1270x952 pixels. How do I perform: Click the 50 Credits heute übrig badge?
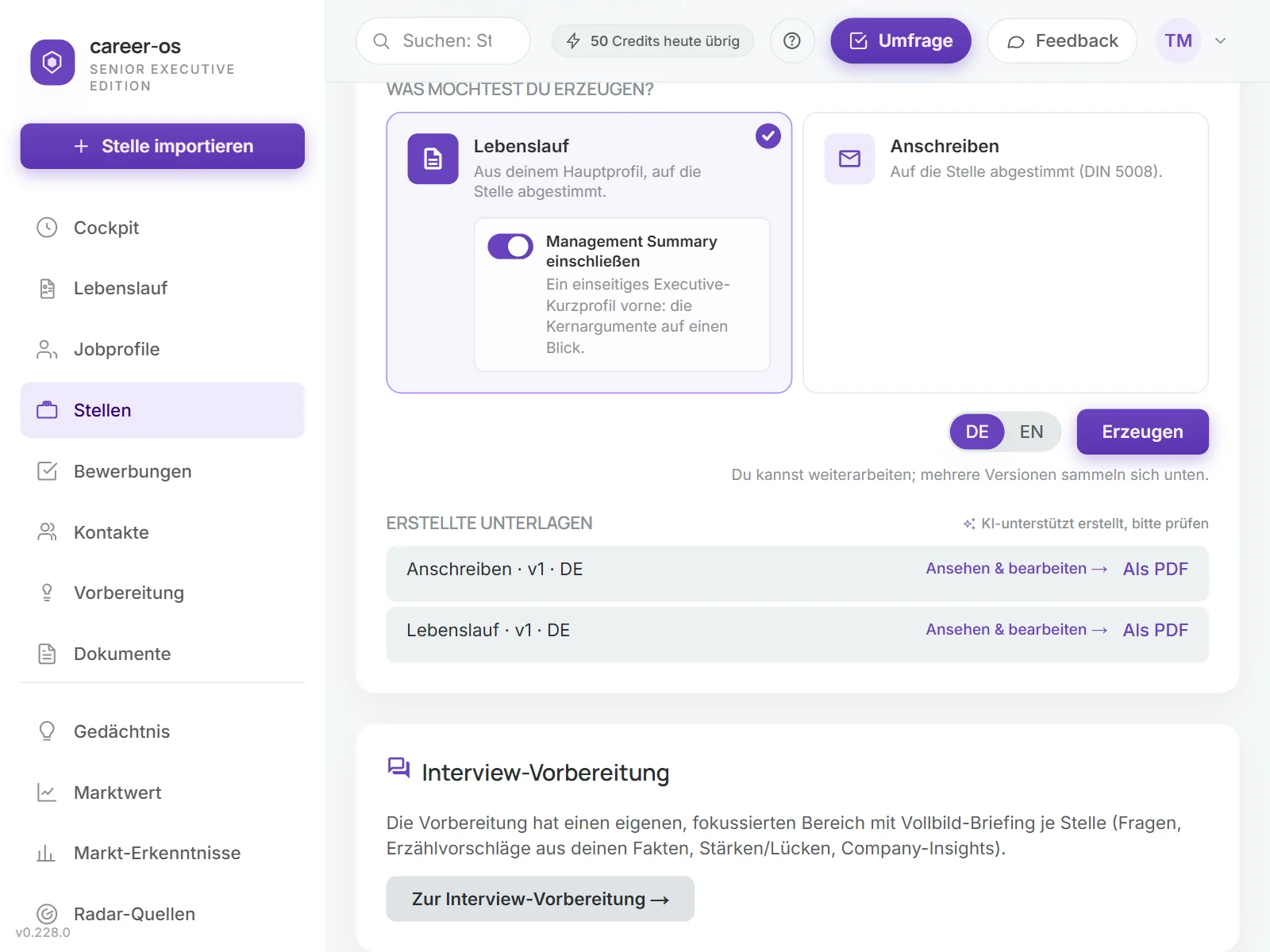click(x=652, y=41)
